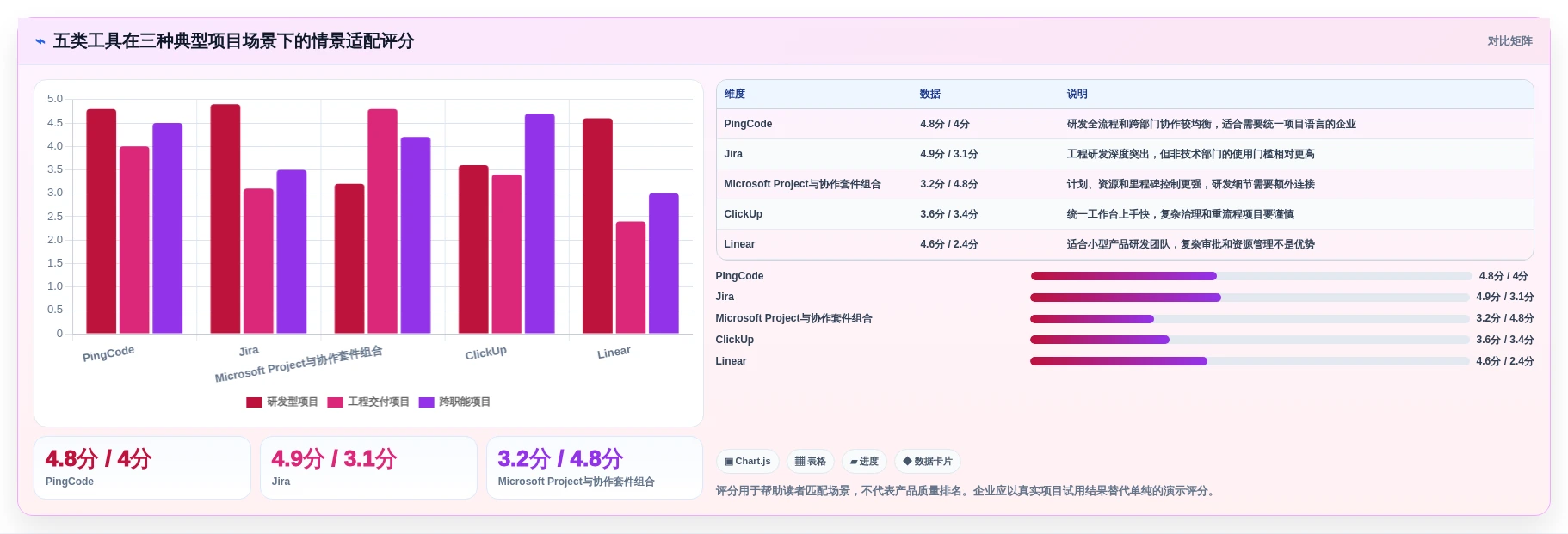Screen dimensions: 1568x534
Task: Click the PingCode x-axis label
Action: [108, 353]
